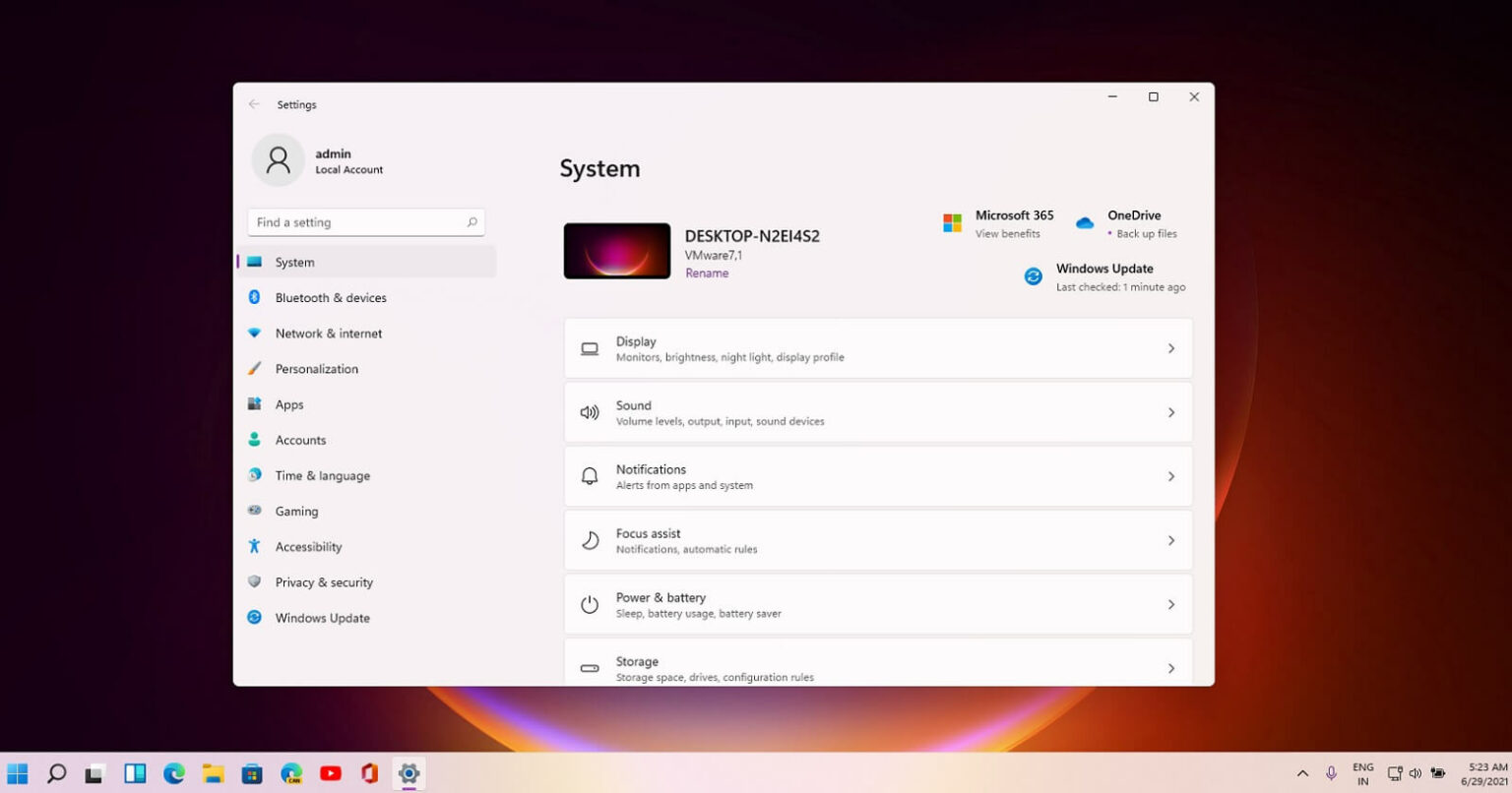Click Rename under DESKTOP-N2EI4S2

tap(707, 273)
